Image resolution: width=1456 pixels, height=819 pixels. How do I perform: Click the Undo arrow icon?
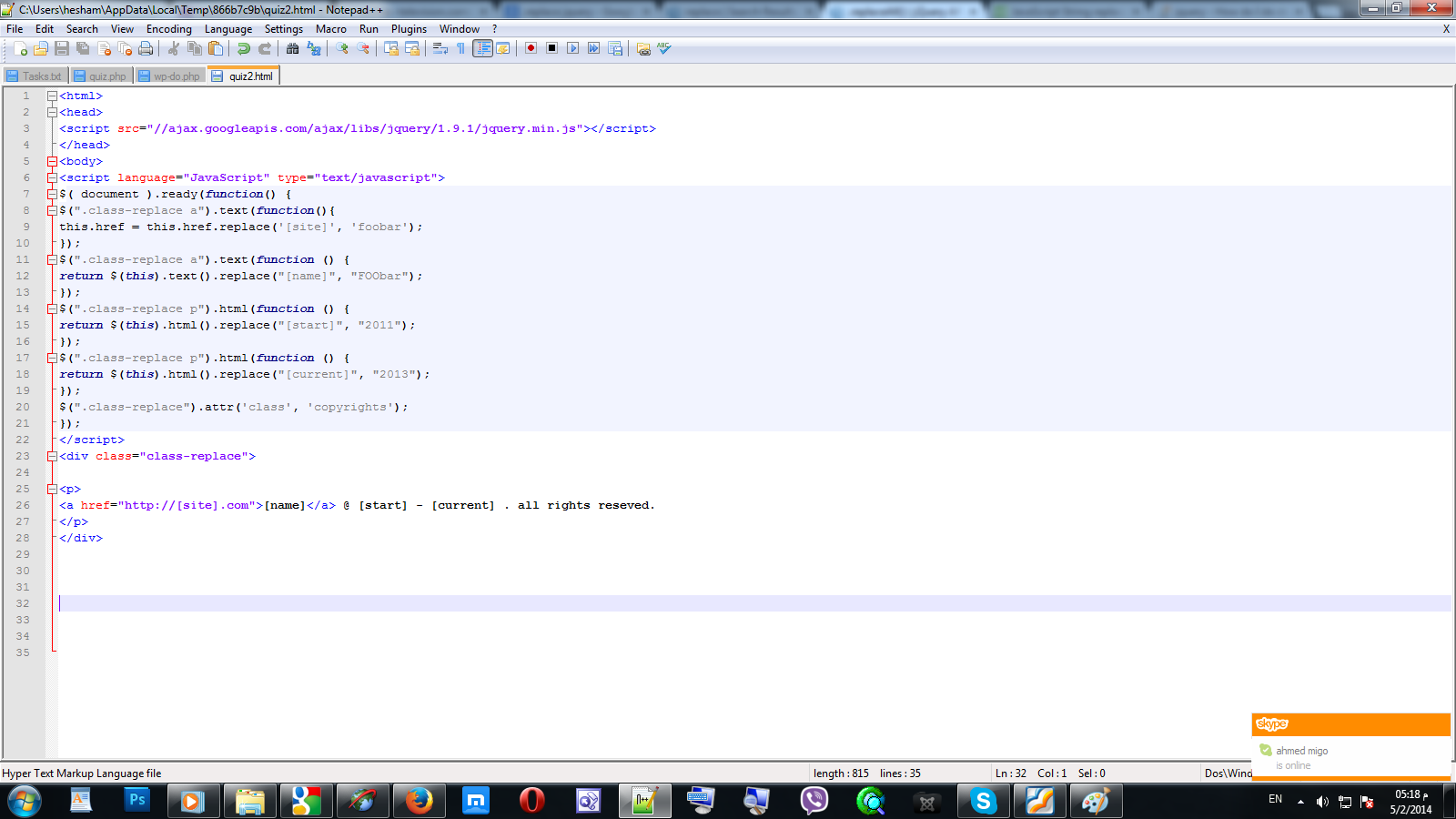[x=244, y=49]
